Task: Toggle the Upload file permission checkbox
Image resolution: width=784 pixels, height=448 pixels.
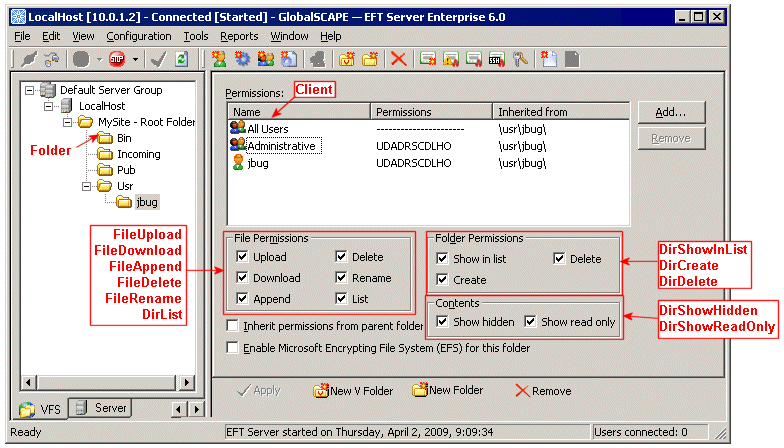Action: (242, 257)
